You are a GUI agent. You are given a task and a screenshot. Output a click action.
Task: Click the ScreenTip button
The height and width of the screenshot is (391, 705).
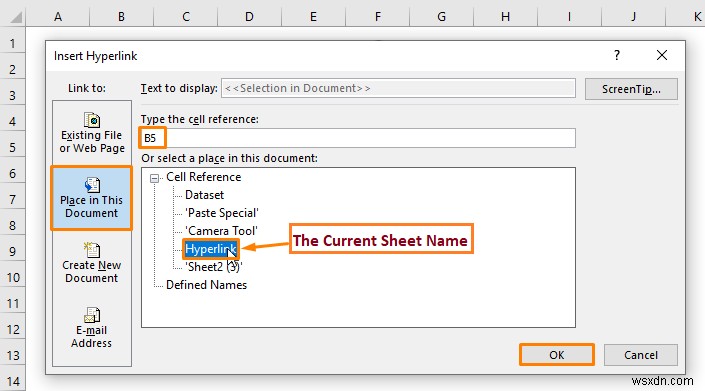coord(631,89)
